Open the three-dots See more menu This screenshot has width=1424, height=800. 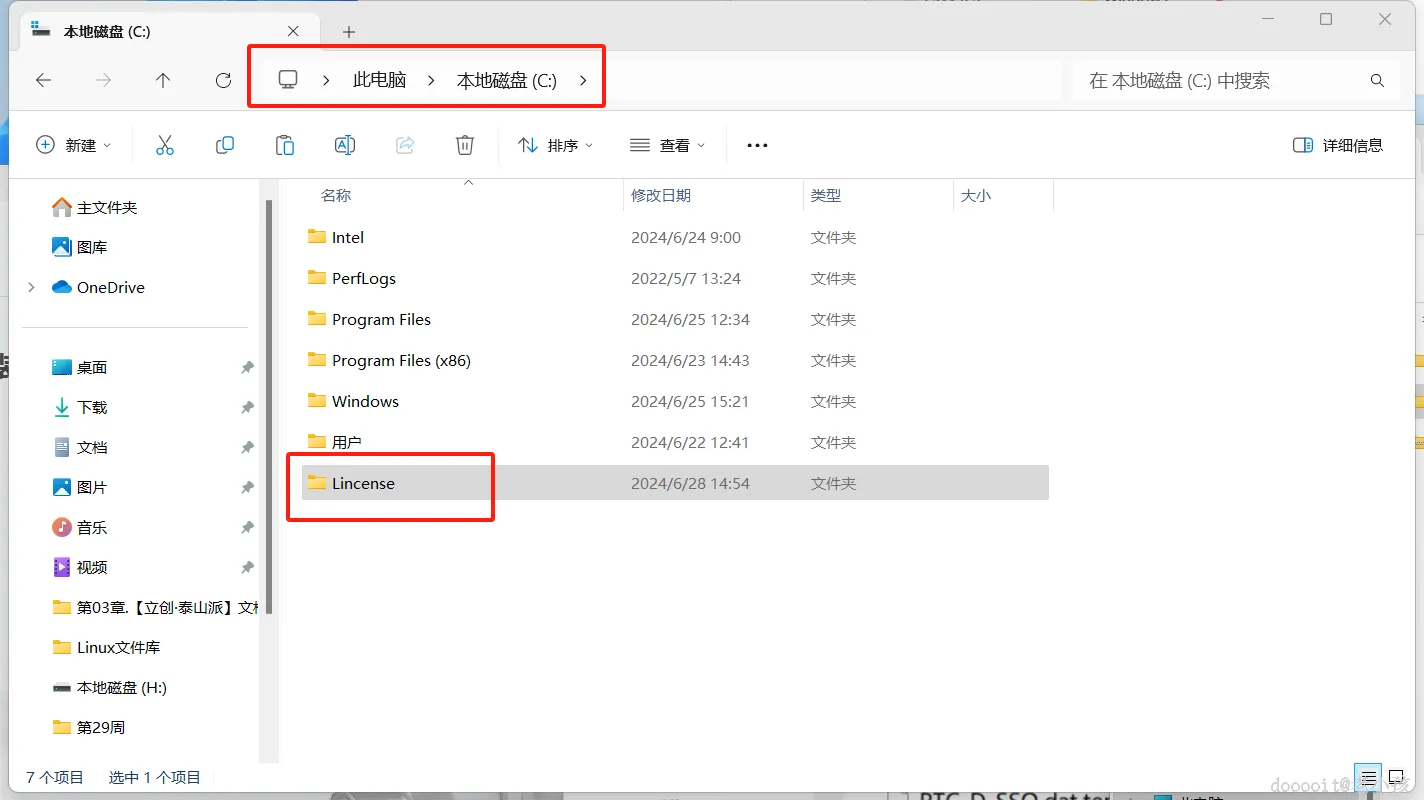757,145
